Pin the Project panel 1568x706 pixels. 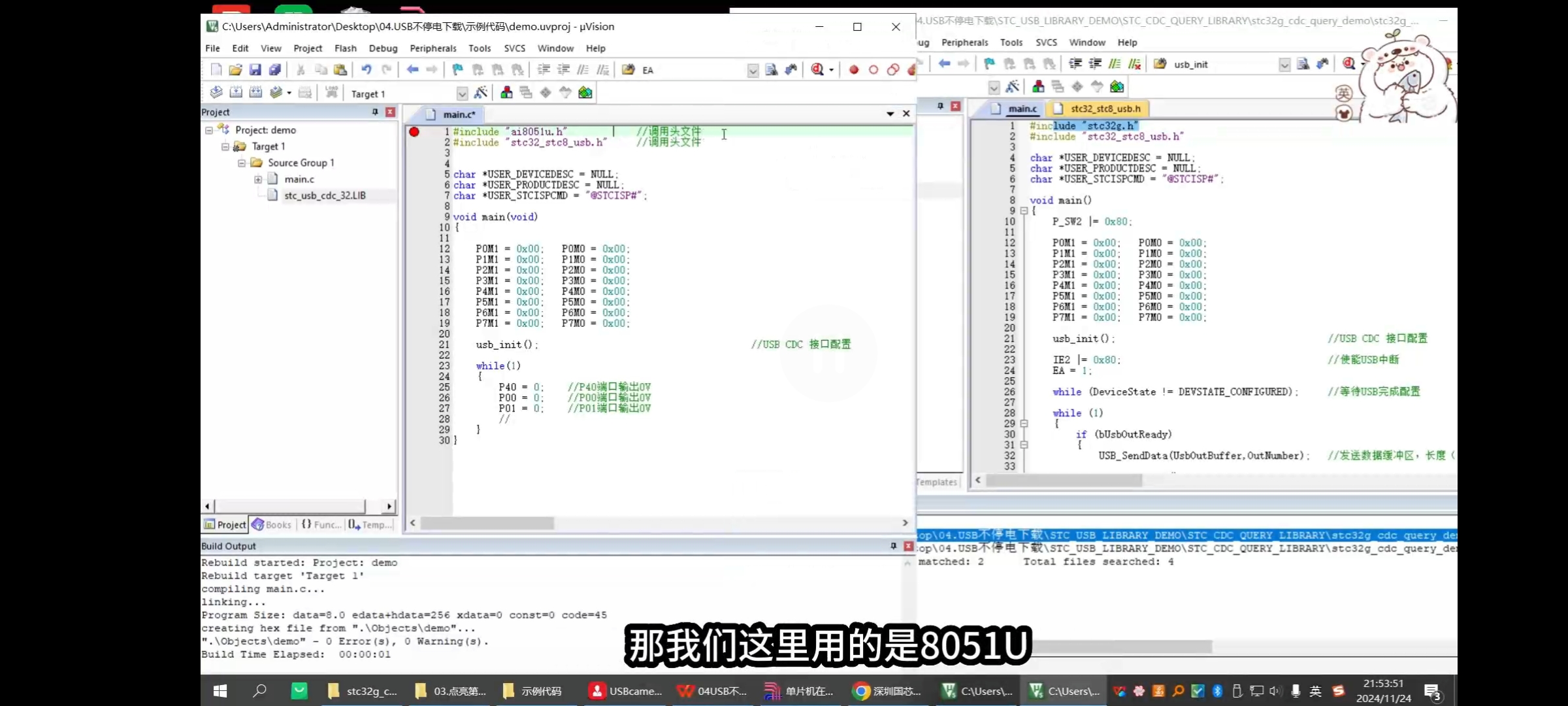(x=375, y=112)
